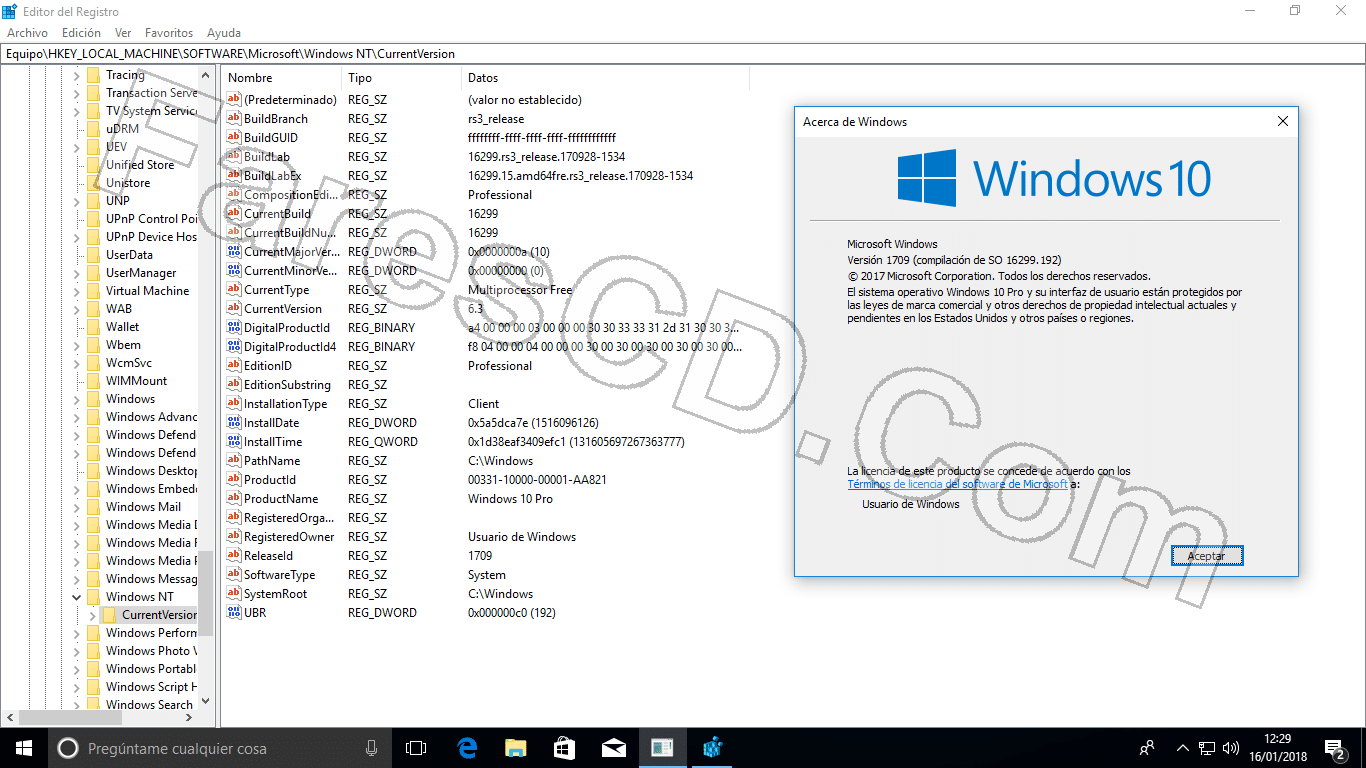Expand the Wbem key arrow
Screen dimensions: 1366x768
click(77, 345)
